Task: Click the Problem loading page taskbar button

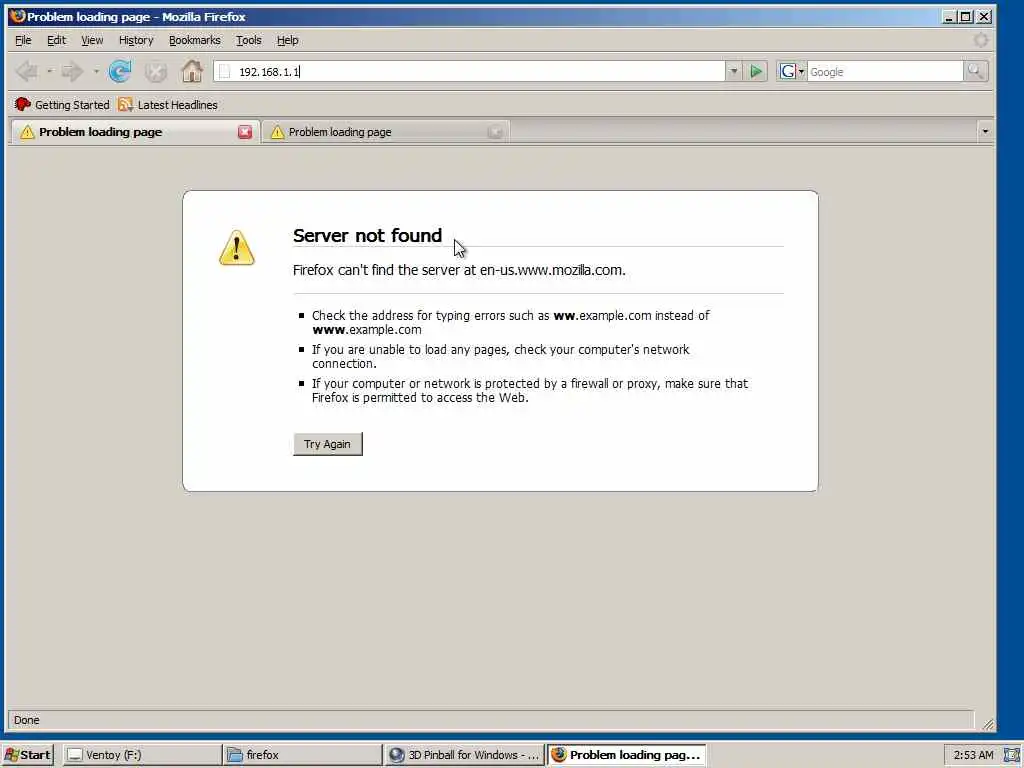Action: pyautogui.click(x=627, y=755)
